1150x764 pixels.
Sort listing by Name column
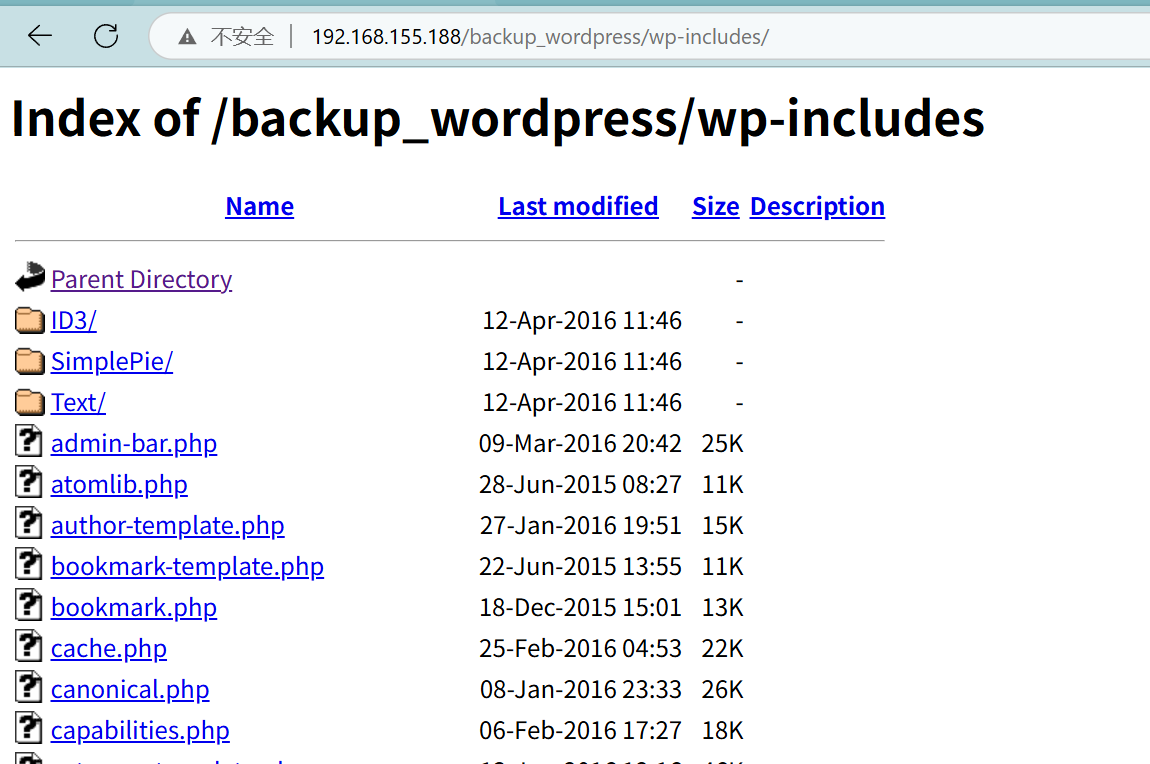(x=260, y=207)
